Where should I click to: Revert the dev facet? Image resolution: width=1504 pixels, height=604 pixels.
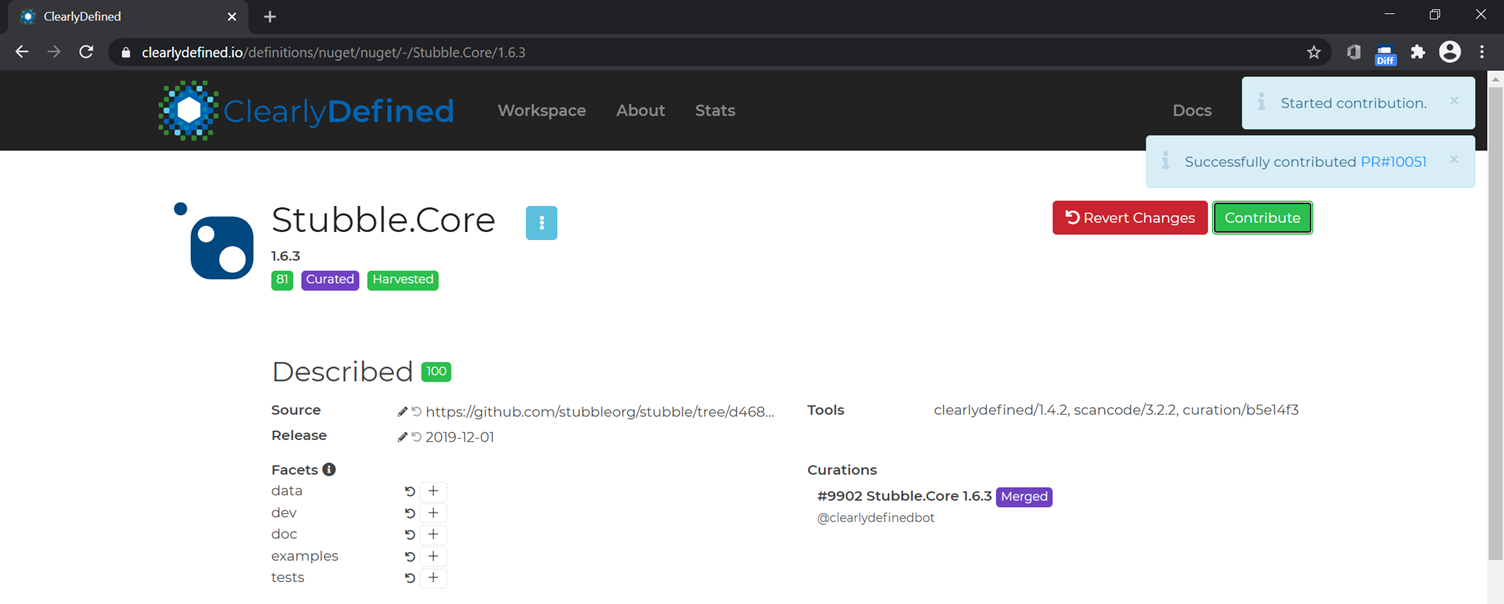pyautogui.click(x=410, y=513)
